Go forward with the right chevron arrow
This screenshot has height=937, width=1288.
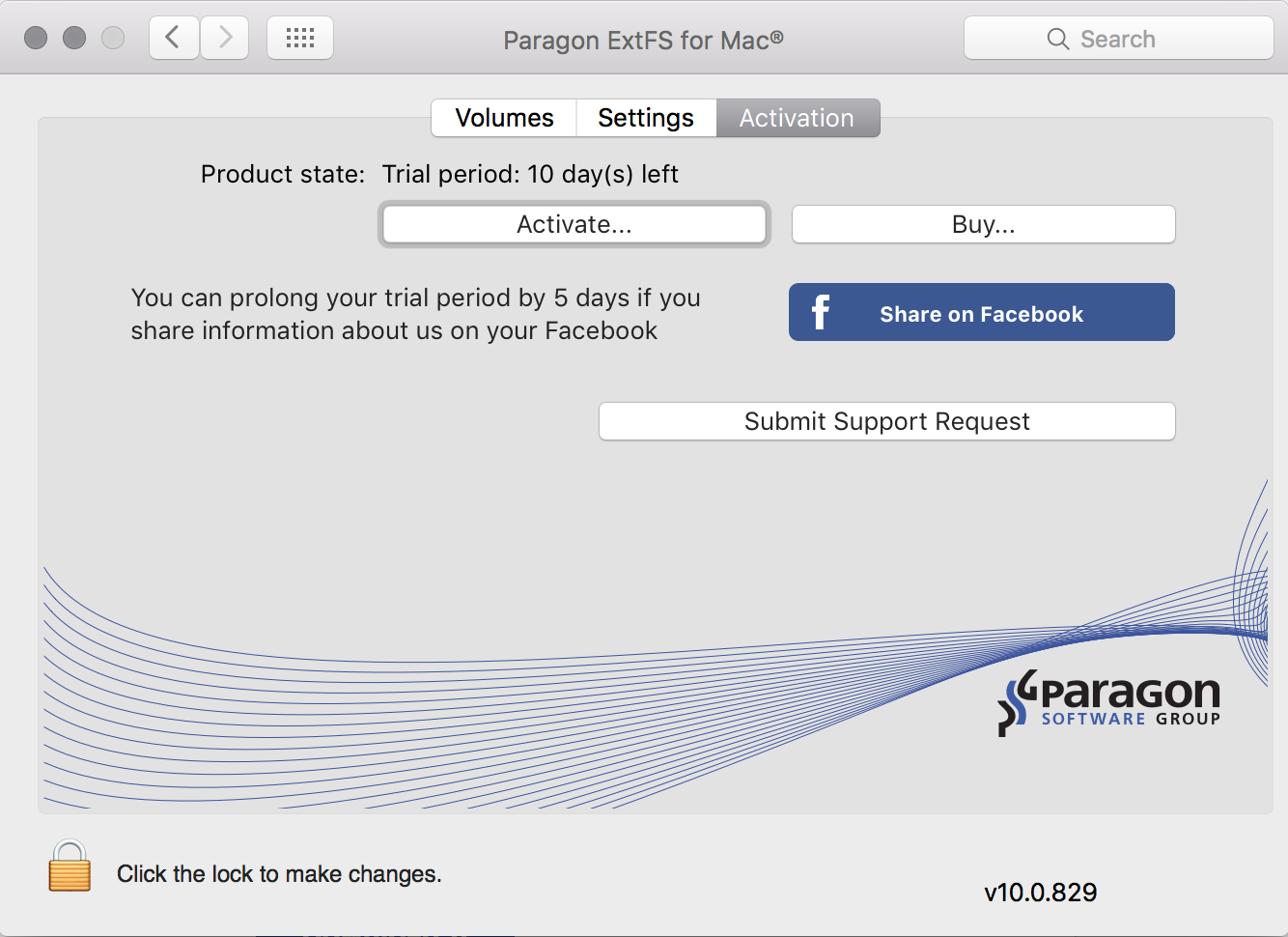coord(225,39)
